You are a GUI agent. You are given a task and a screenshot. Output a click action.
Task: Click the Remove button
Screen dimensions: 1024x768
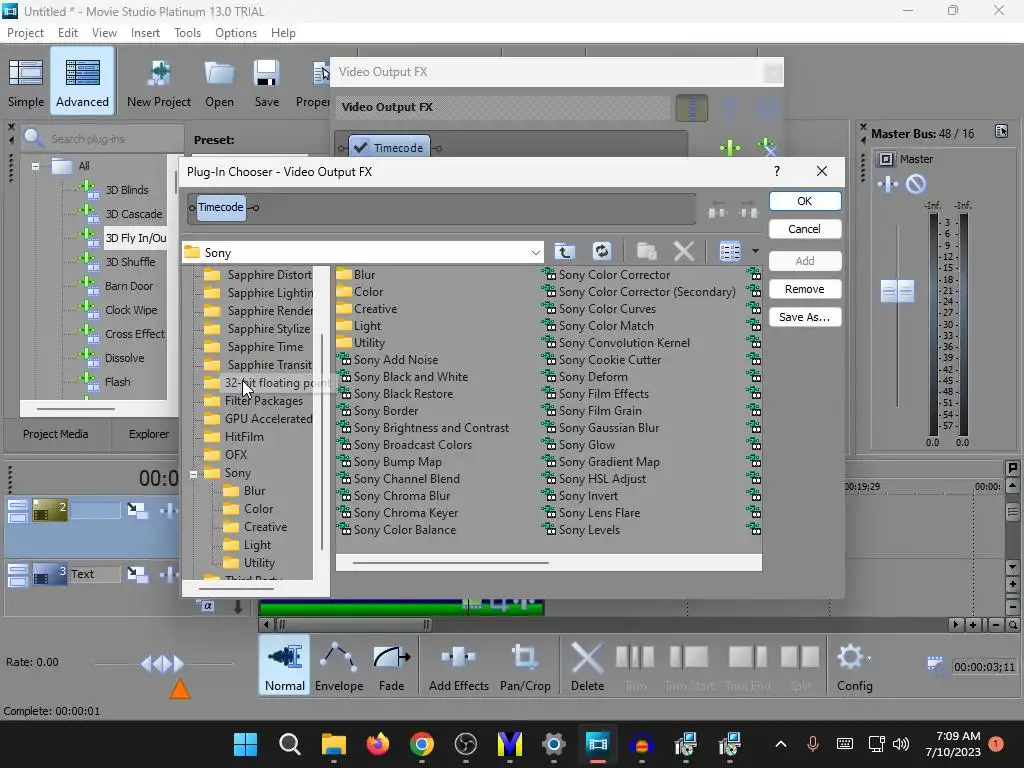tap(805, 289)
